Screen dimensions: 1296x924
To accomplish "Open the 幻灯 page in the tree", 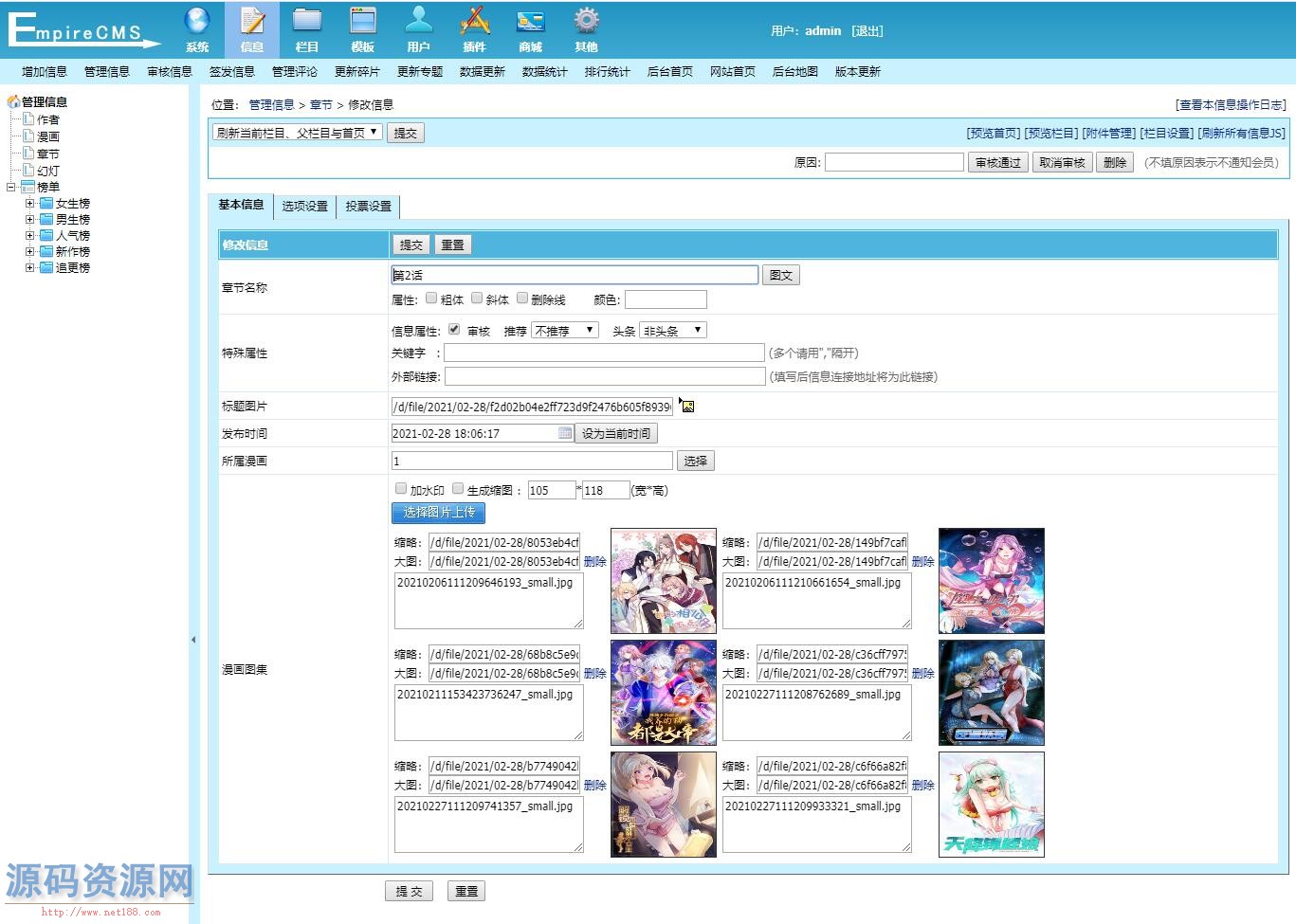I will coord(47,171).
